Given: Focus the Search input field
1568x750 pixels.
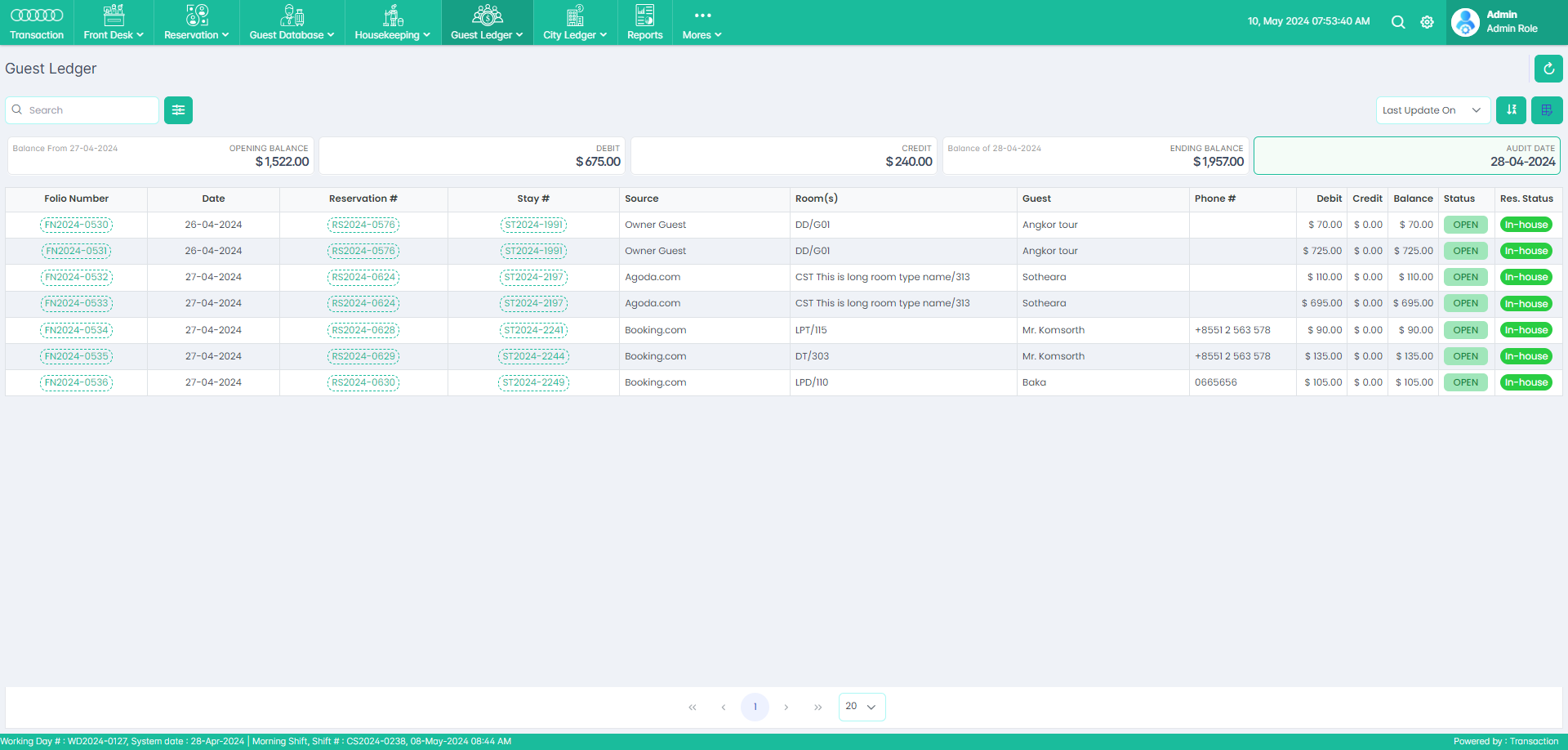Looking at the screenshot, I should (82, 110).
